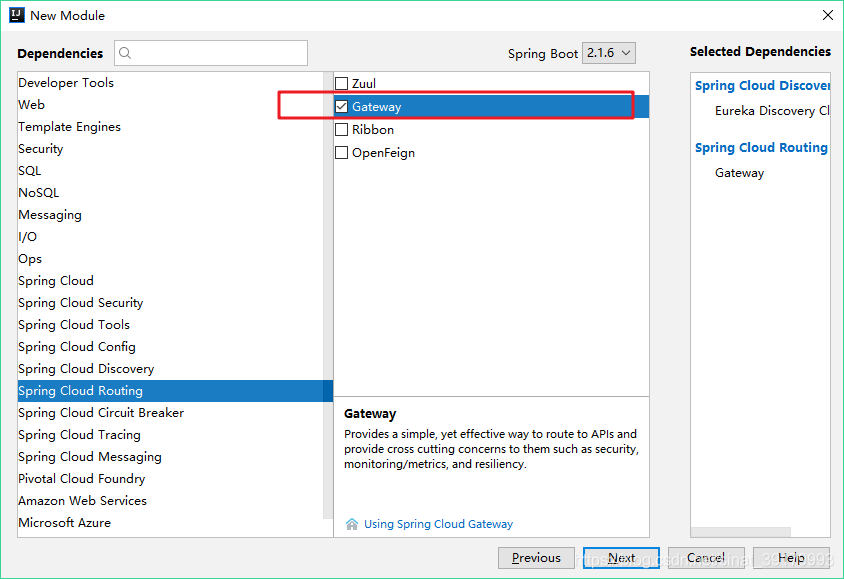Viewport: 844px width, 579px height.
Task: Choose the Security category
Action: [x=170, y=149]
